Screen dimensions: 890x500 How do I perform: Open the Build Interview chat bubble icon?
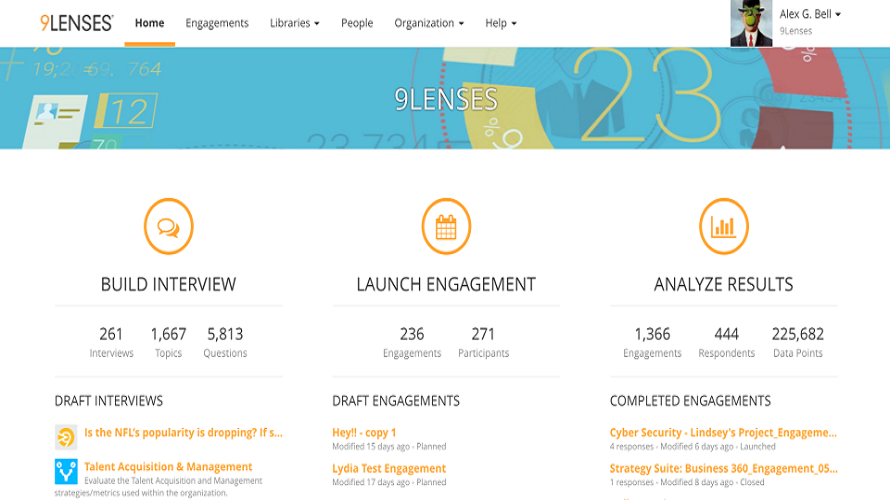coord(169,226)
